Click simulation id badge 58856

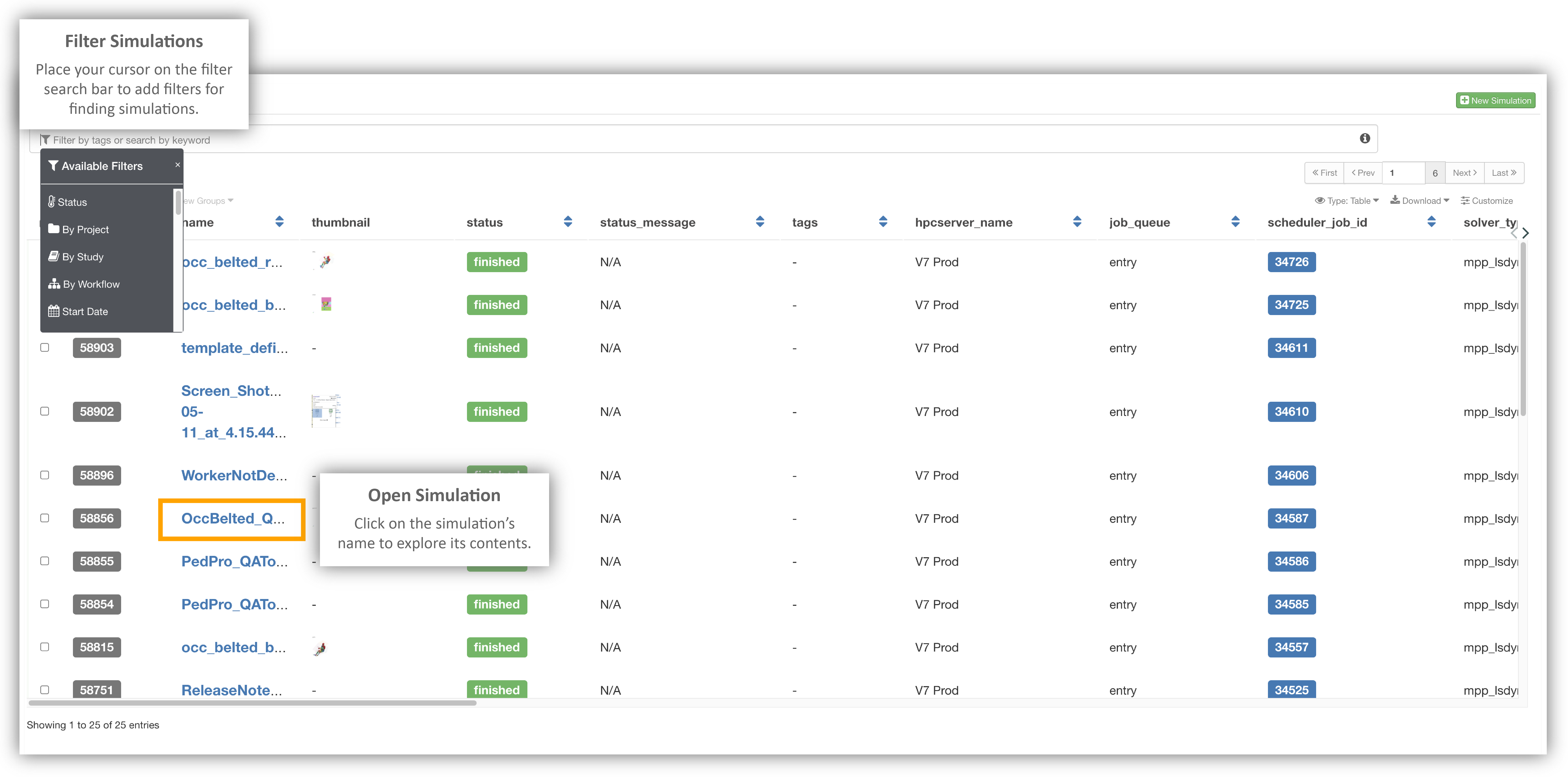(97, 518)
